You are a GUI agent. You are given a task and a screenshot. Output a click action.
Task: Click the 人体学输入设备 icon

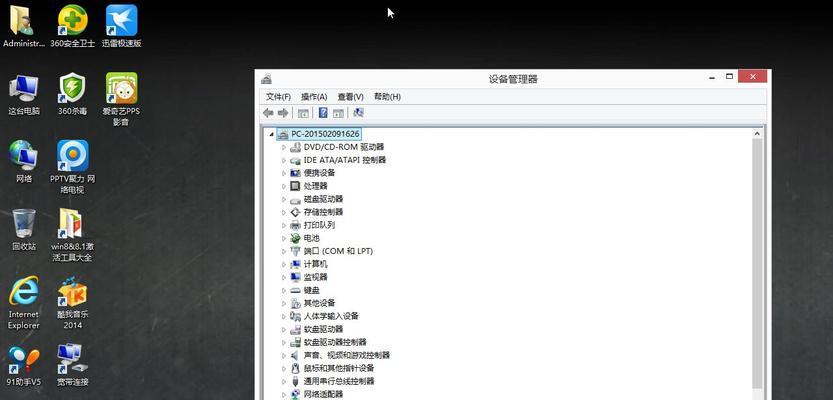click(x=295, y=316)
